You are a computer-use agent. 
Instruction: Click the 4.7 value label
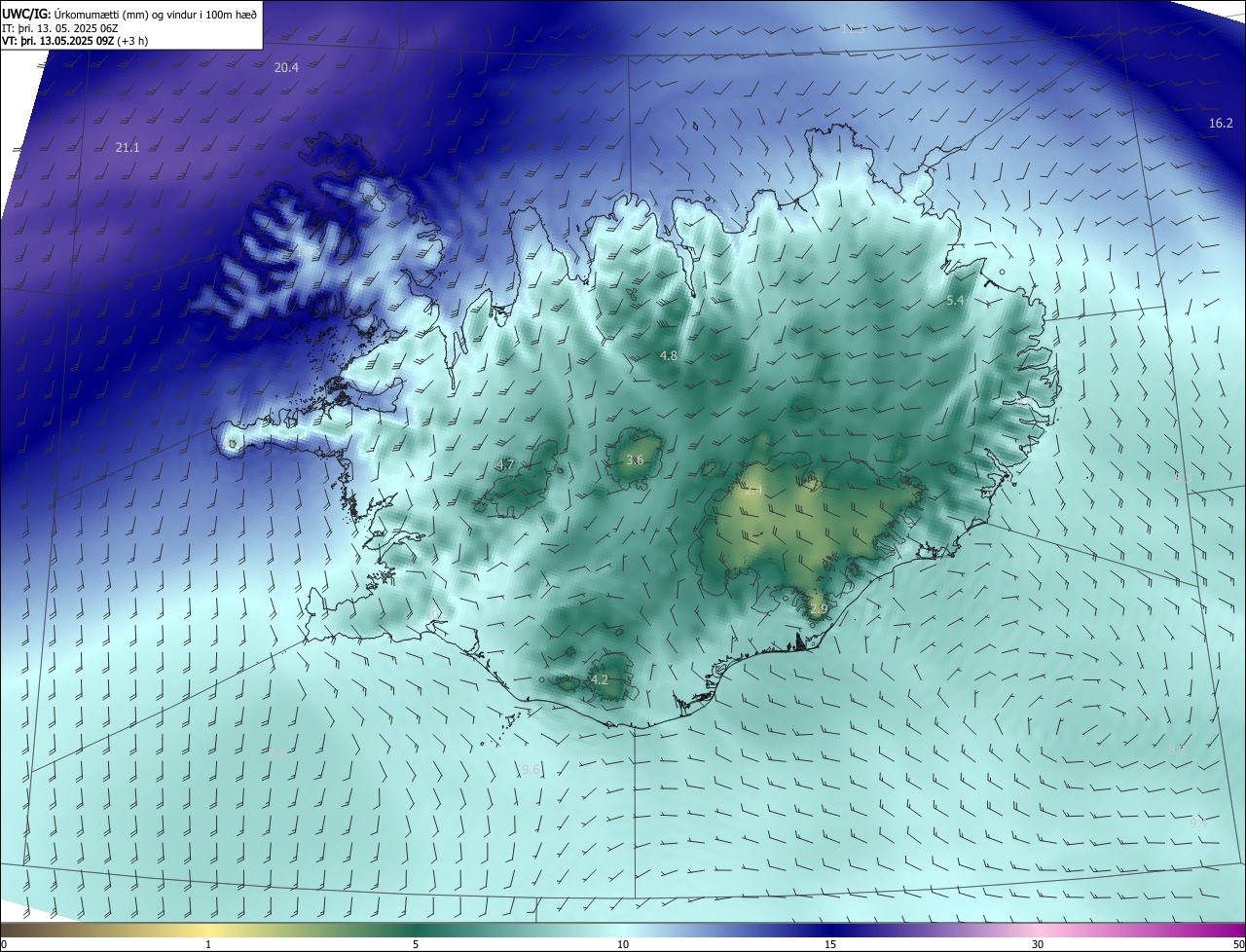point(505,465)
